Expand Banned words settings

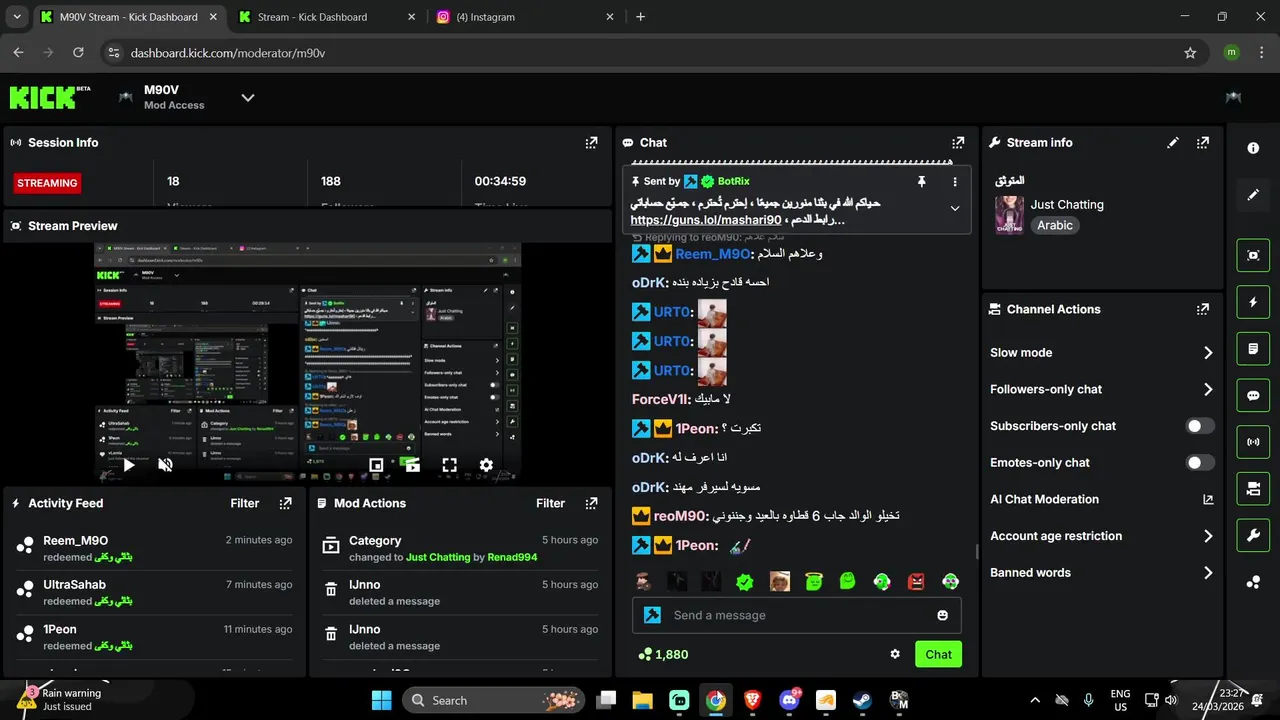(1208, 573)
